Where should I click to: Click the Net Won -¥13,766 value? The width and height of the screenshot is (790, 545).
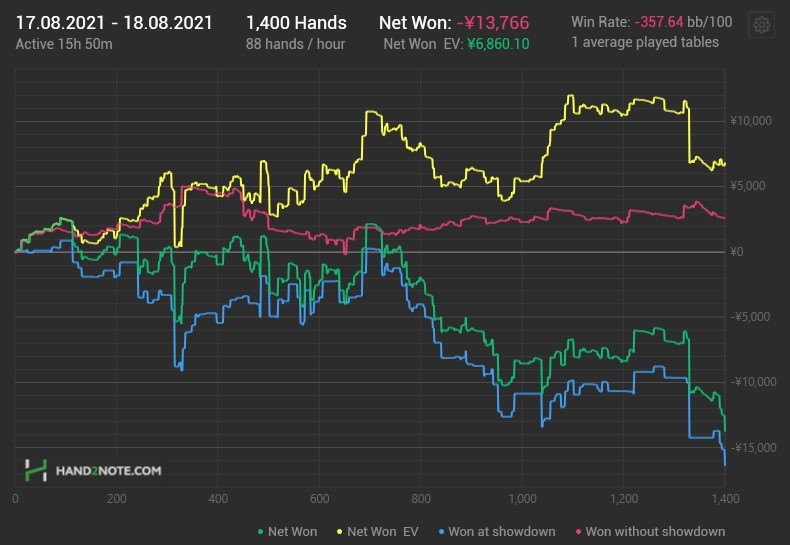pos(499,22)
